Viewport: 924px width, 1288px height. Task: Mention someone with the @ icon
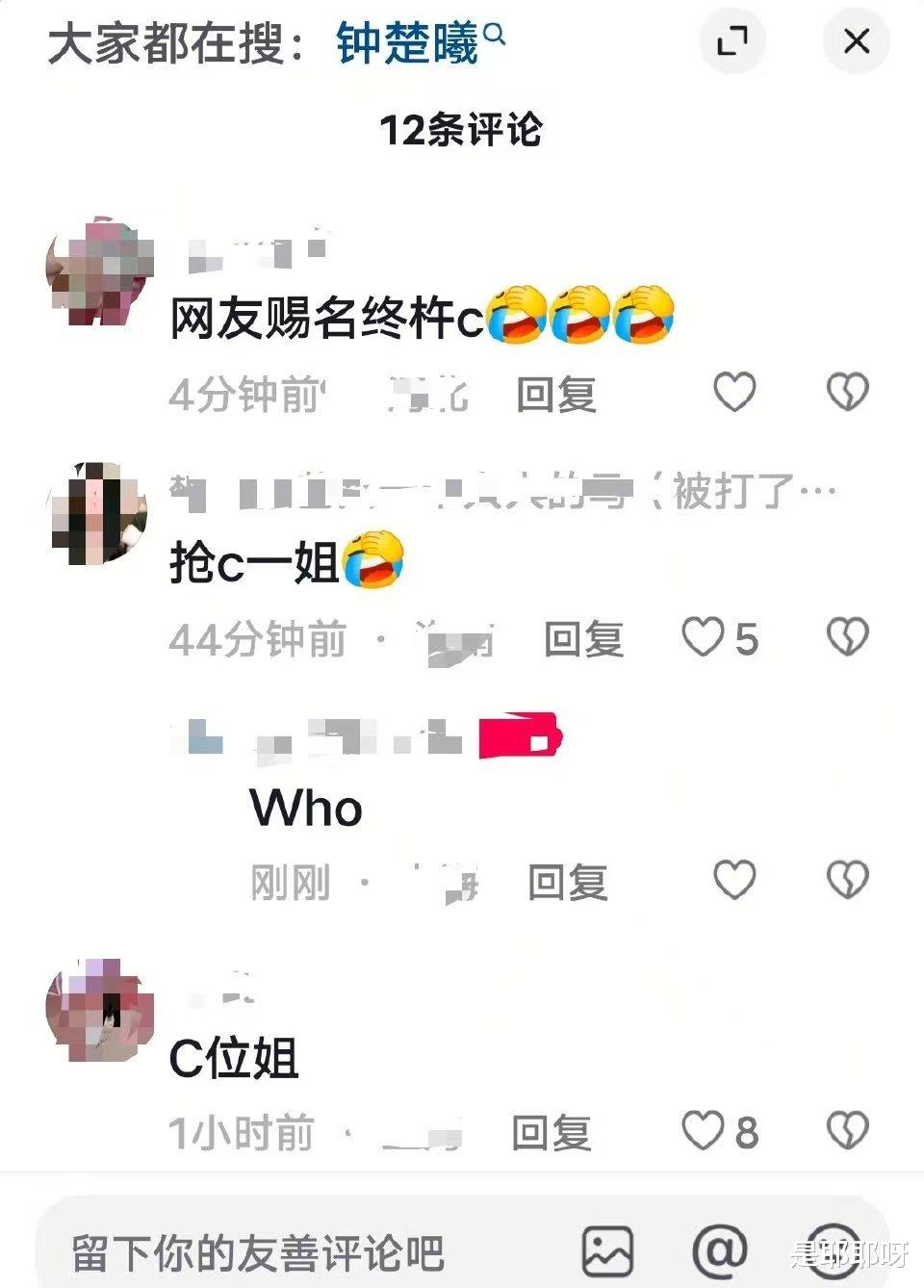(720, 1251)
